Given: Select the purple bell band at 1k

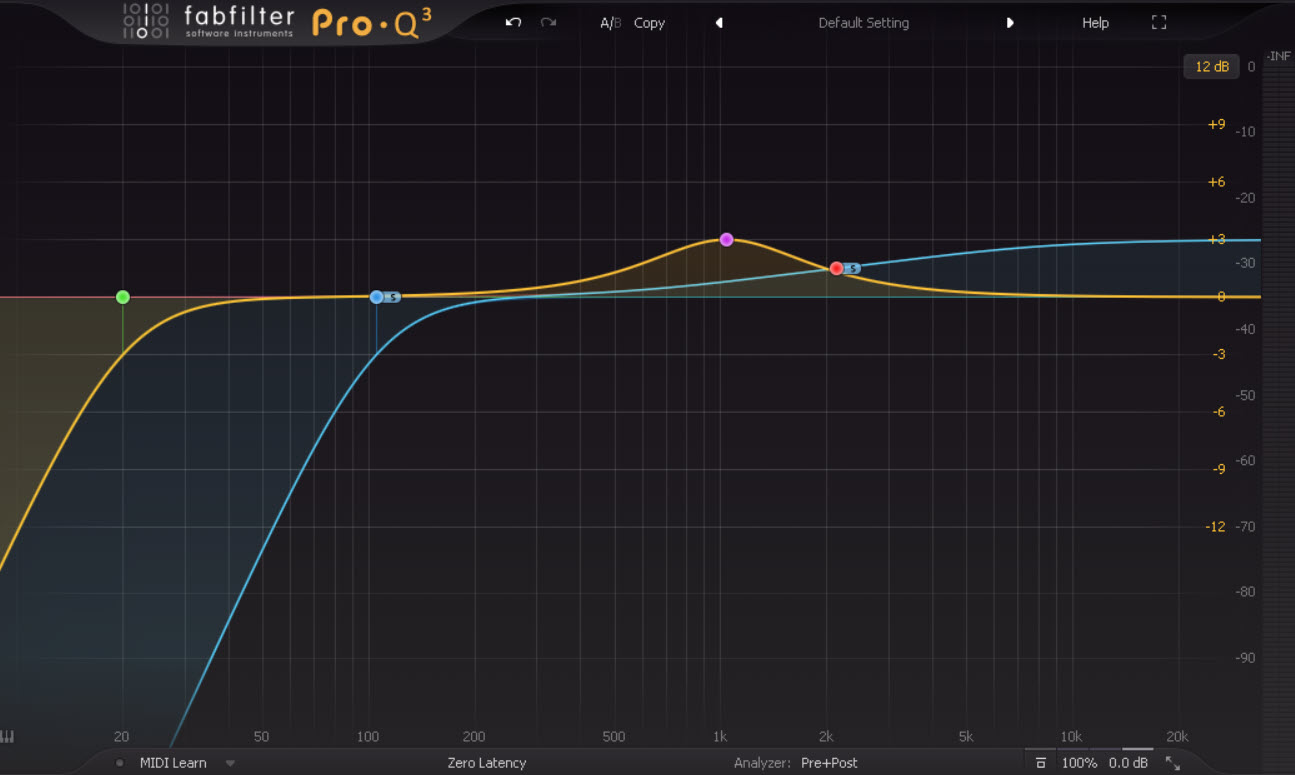Looking at the screenshot, I should pyautogui.click(x=726, y=239).
